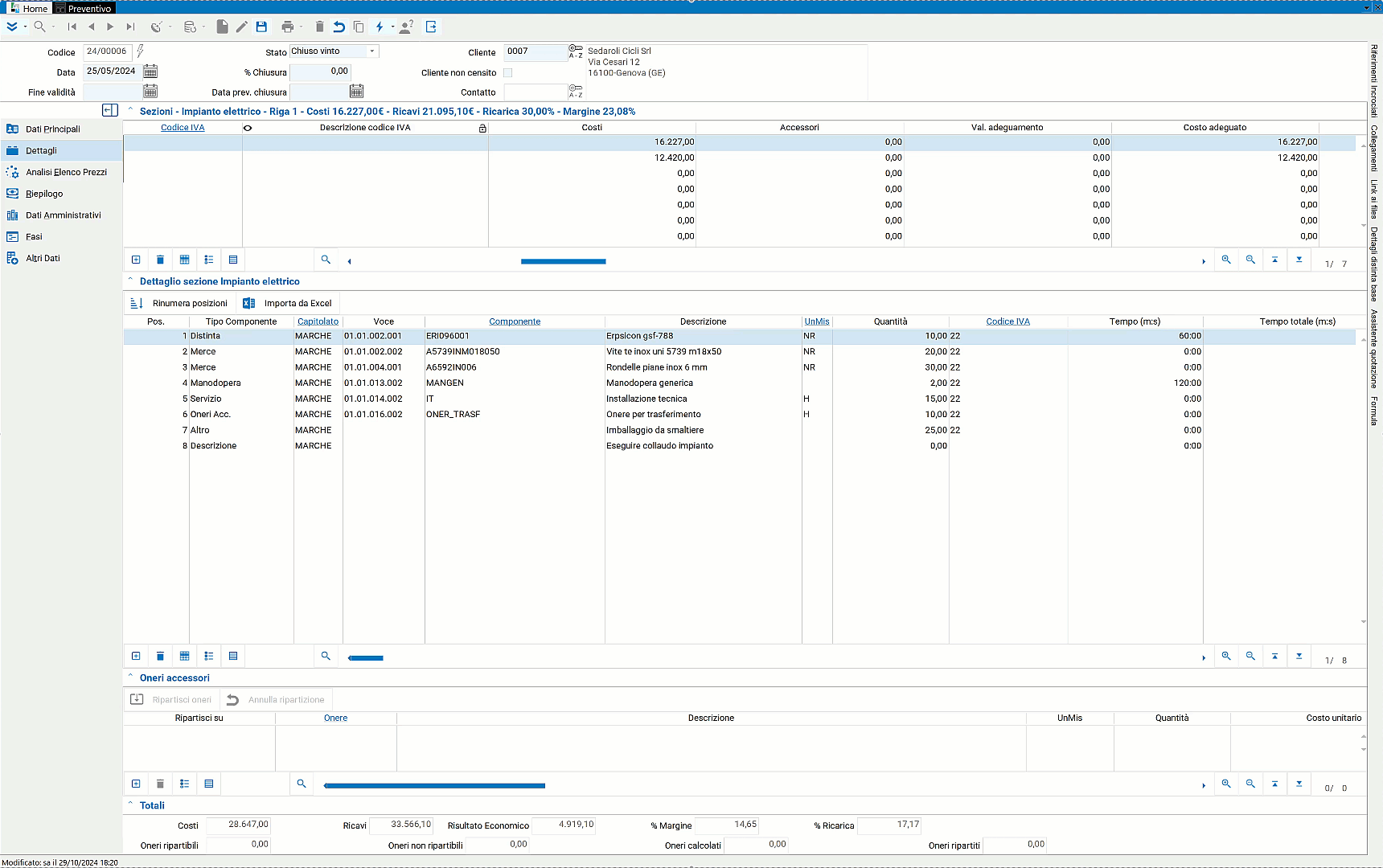Open the Riepilogo section

click(61, 194)
